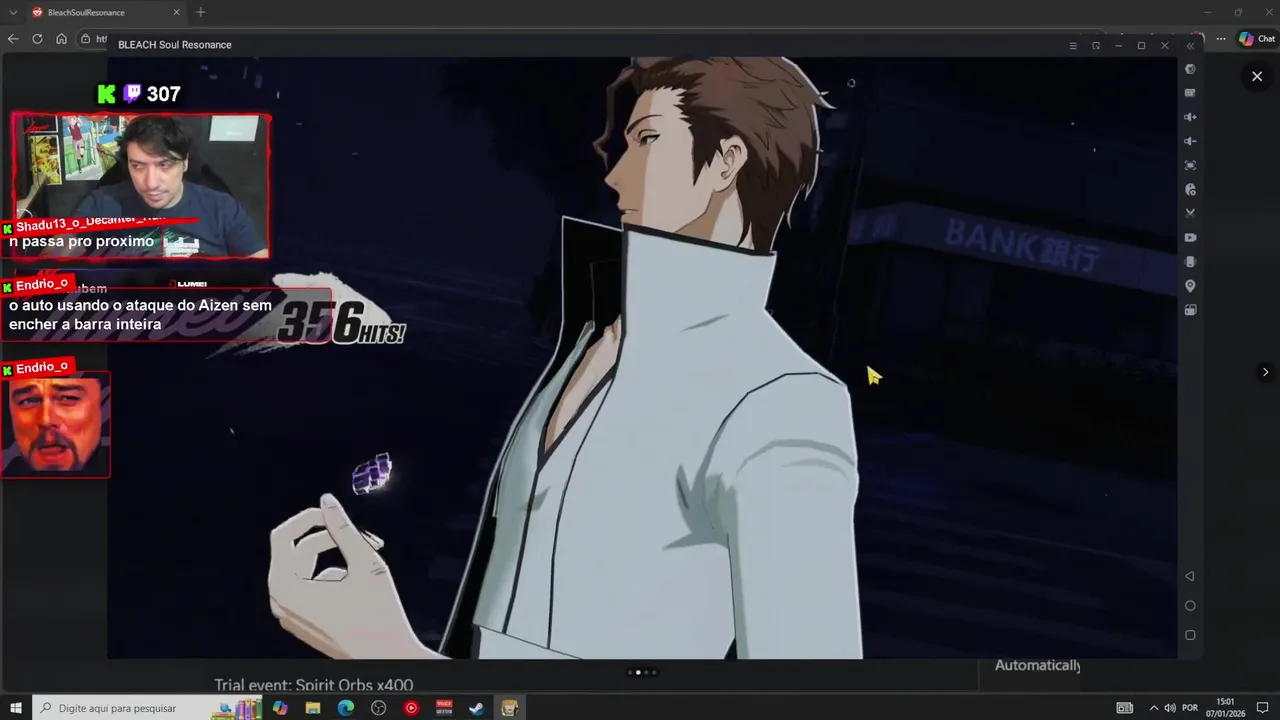The image size is (1280, 720).
Task: Click the touch keyboard tray icon
Action: [1124, 708]
